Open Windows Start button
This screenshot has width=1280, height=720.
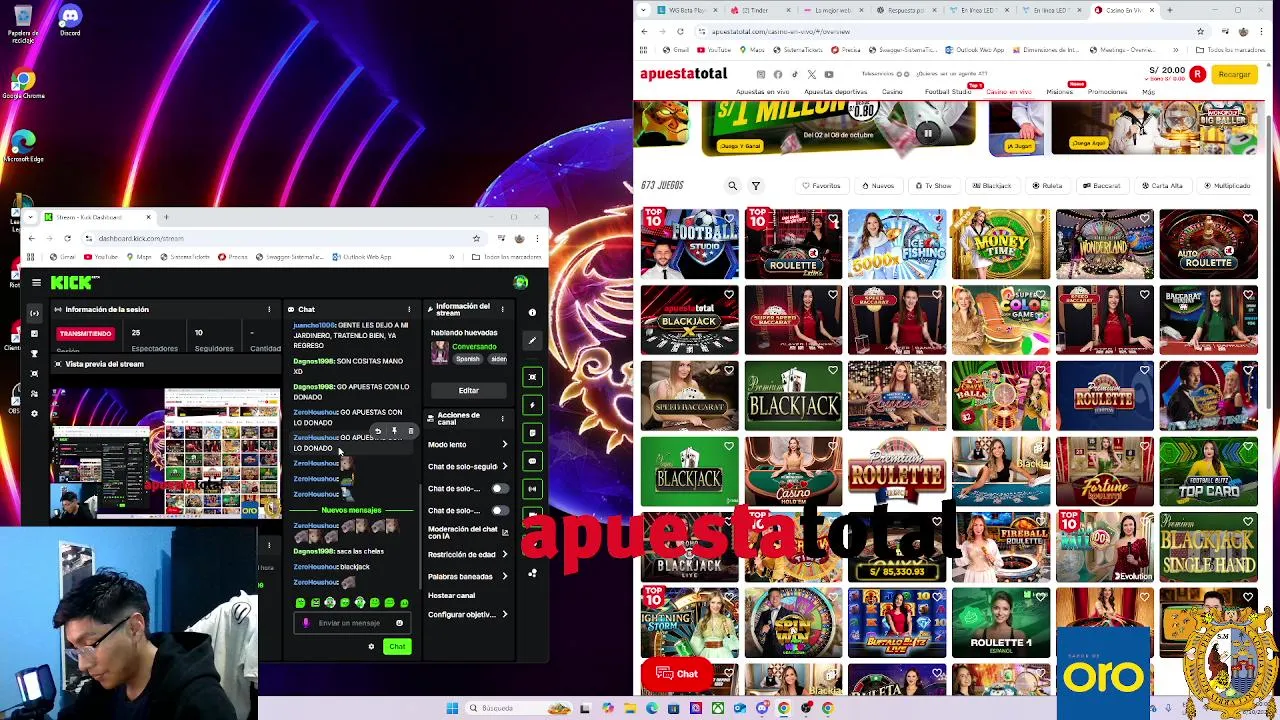pos(452,708)
